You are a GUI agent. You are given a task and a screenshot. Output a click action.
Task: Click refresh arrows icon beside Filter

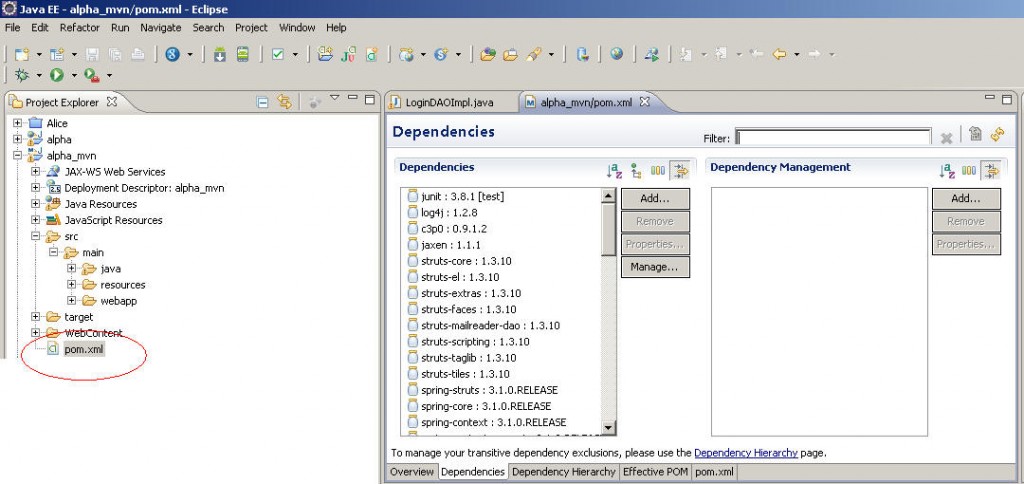(x=996, y=135)
